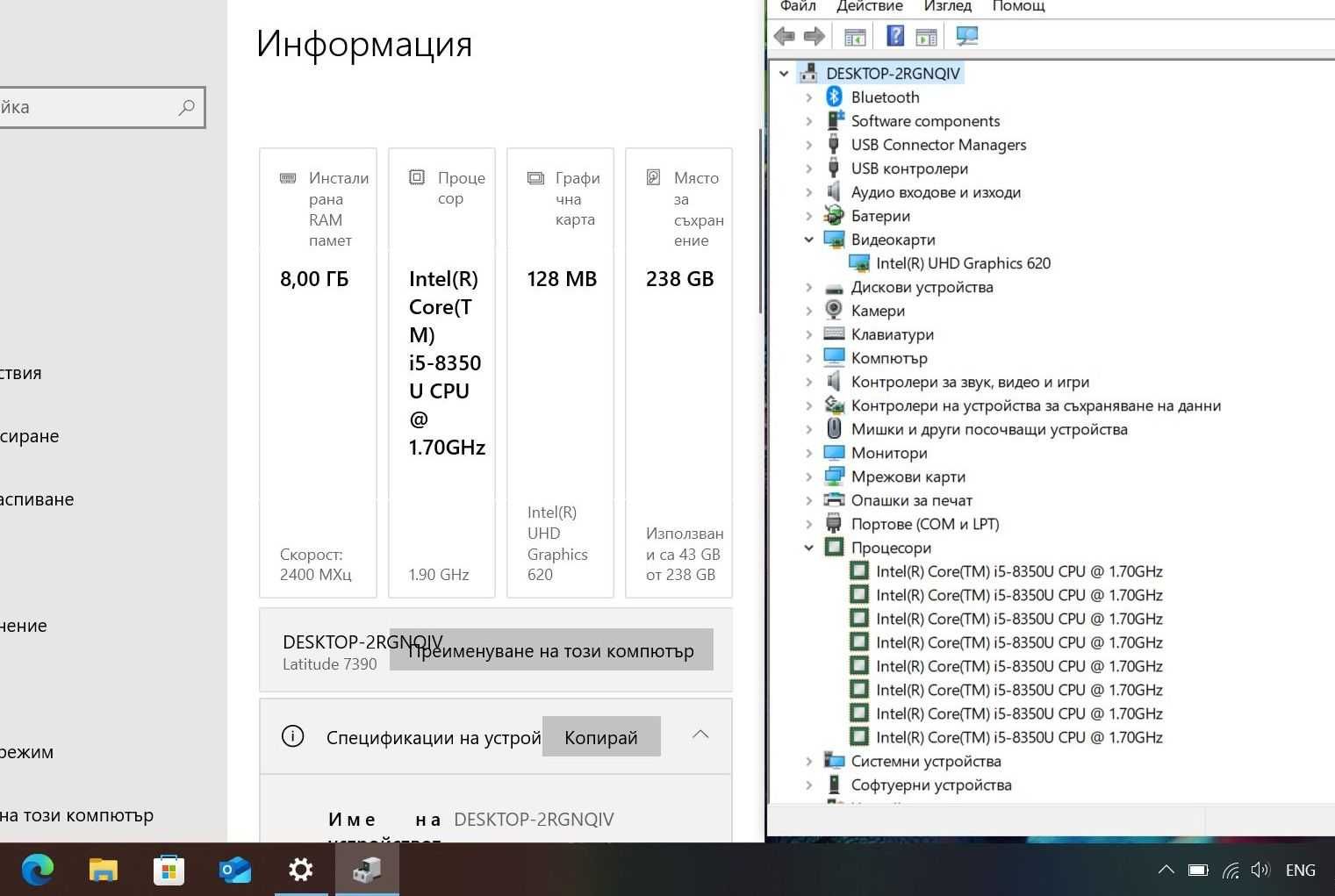Click the Bluetooth device category icon
The height and width of the screenshot is (896, 1335).
[834, 97]
